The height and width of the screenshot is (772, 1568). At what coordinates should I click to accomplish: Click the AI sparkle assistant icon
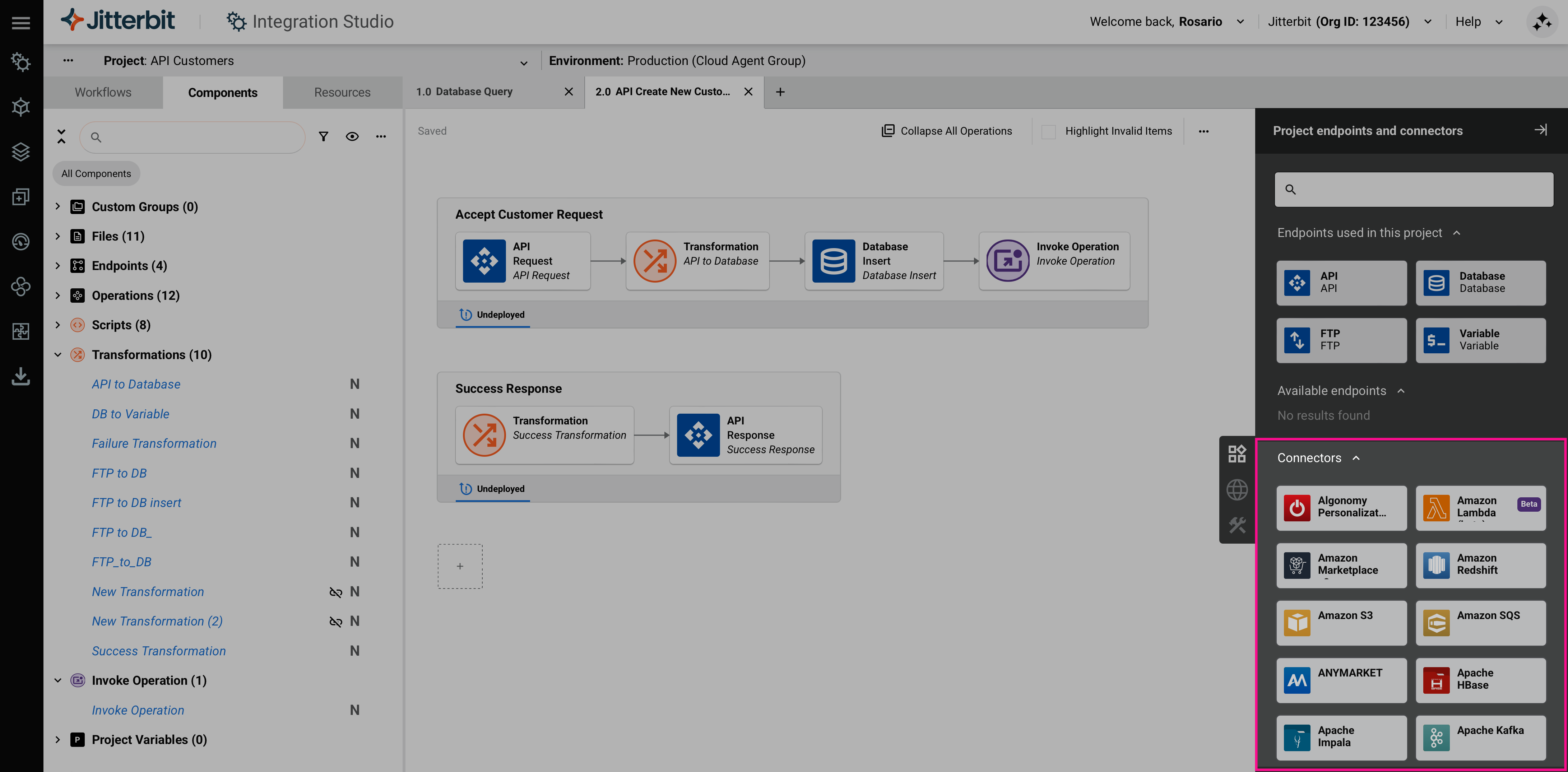[x=1542, y=23]
